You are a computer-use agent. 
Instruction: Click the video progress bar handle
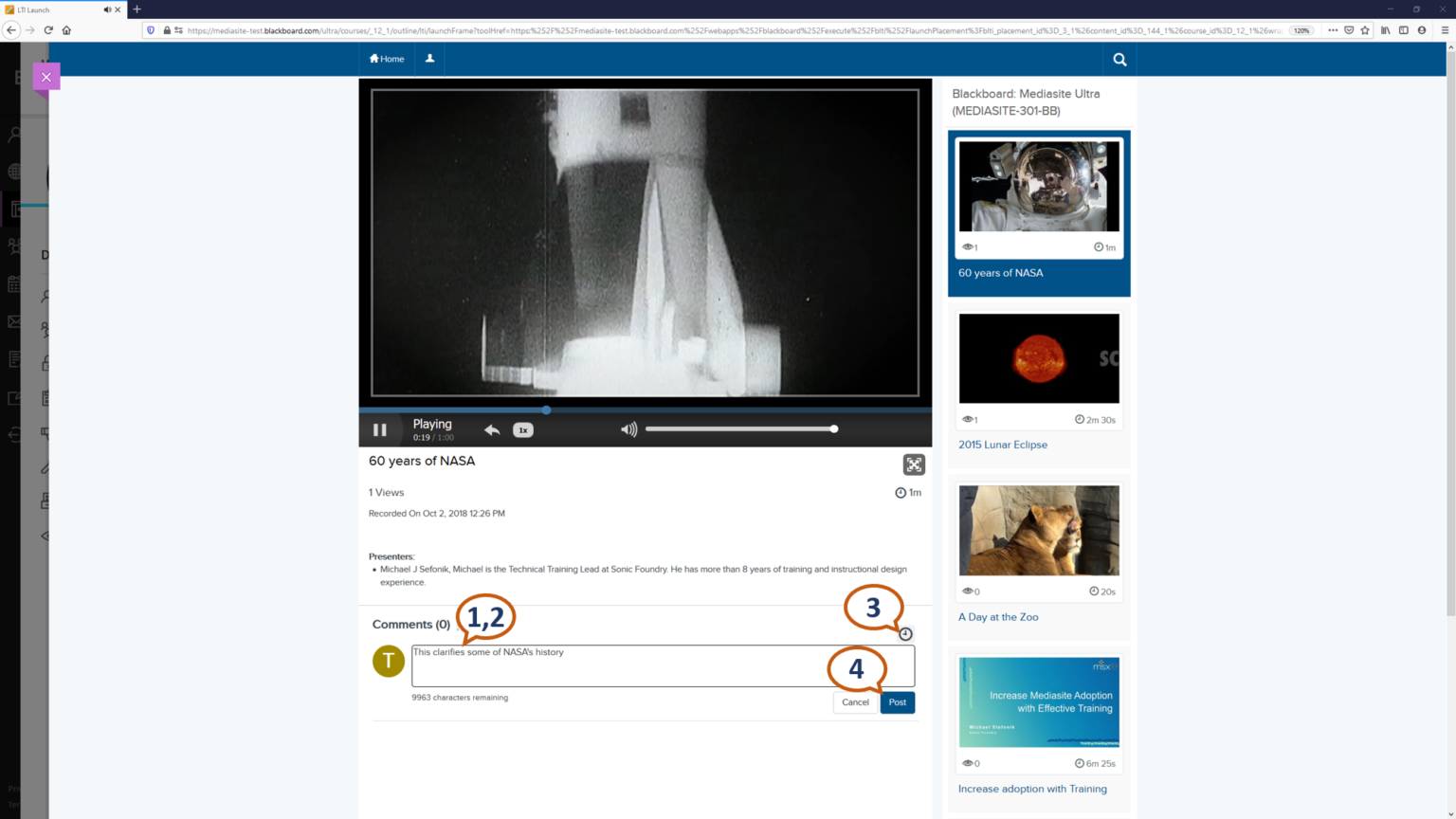[x=546, y=409]
